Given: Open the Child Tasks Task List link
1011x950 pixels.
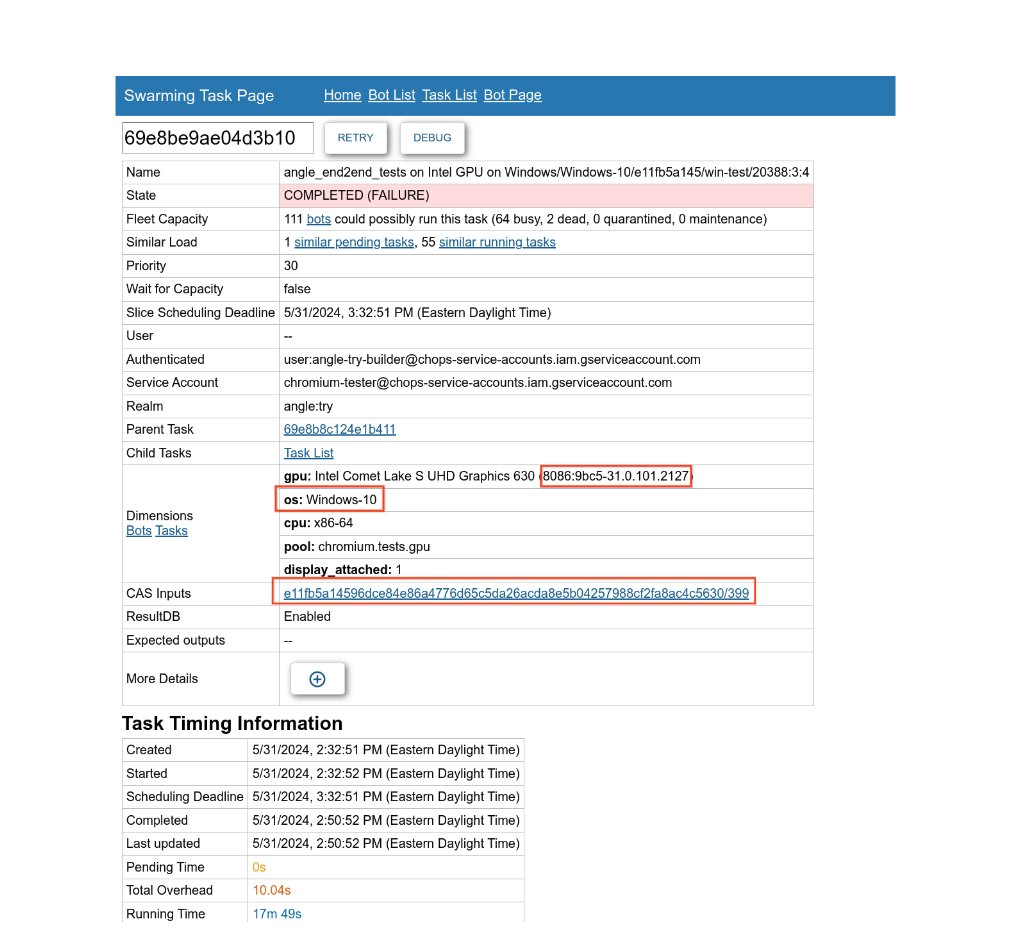Looking at the screenshot, I should (309, 453).
